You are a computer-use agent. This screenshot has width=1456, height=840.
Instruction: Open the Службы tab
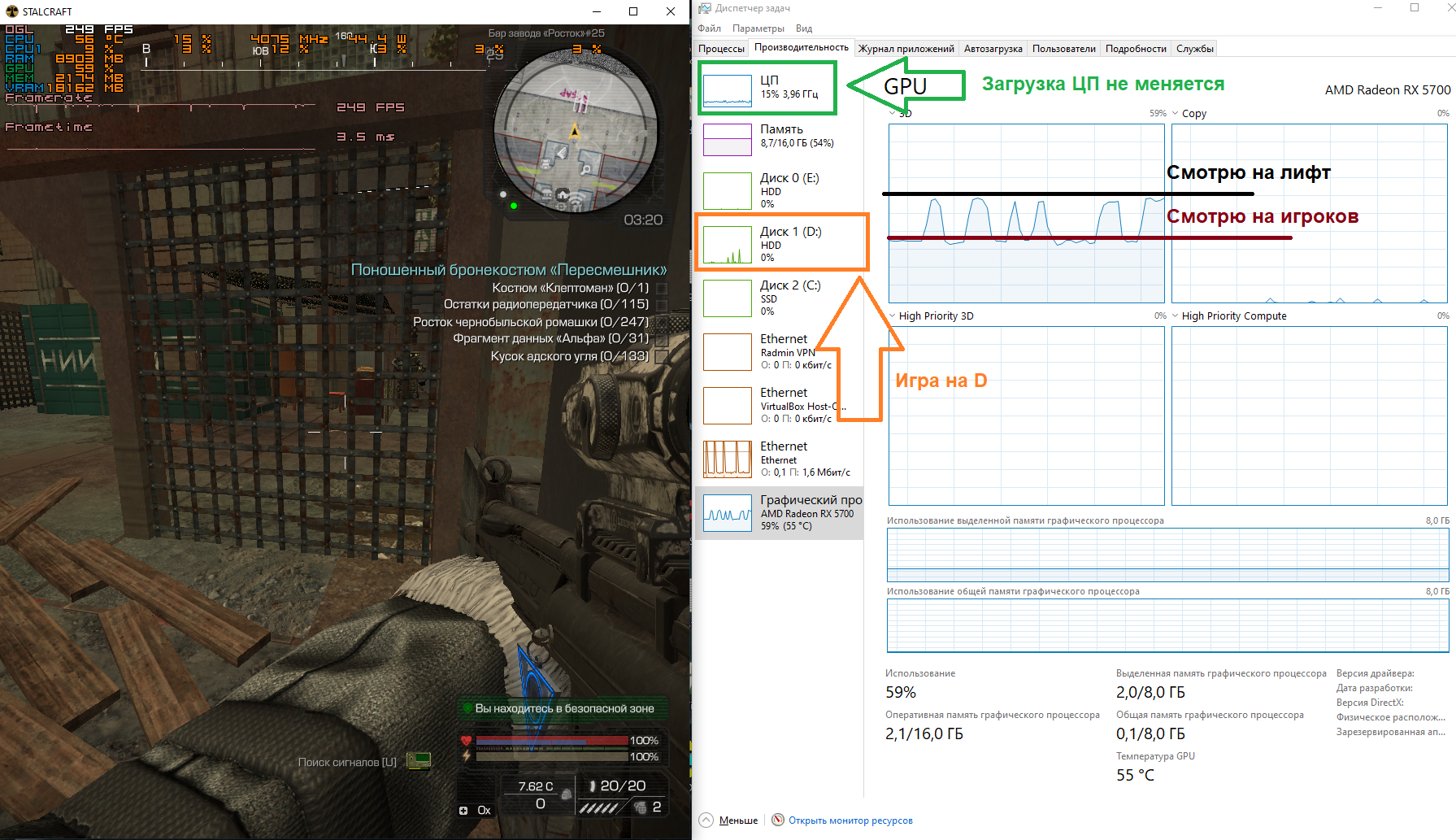(x=1194, y=49)
